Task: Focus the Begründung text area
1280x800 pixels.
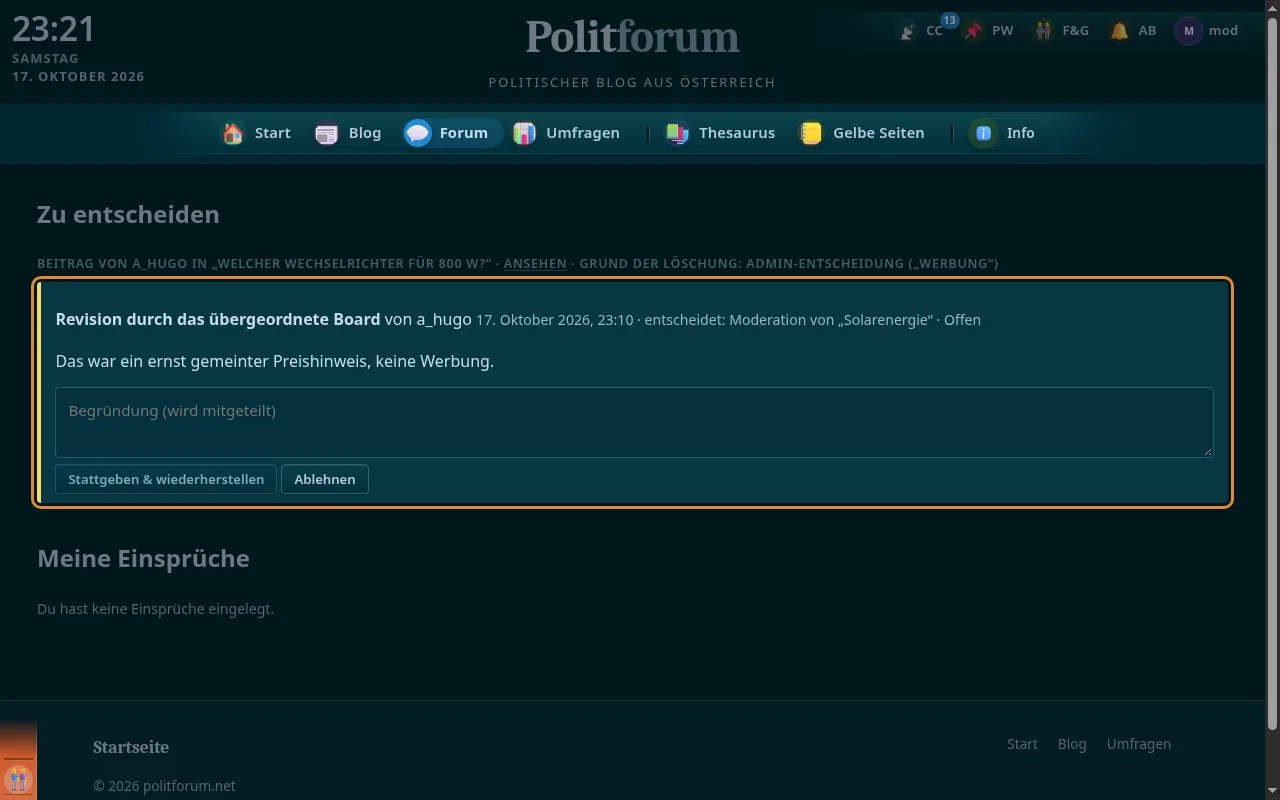Action: pyautogui.click(x=634, y=422)
